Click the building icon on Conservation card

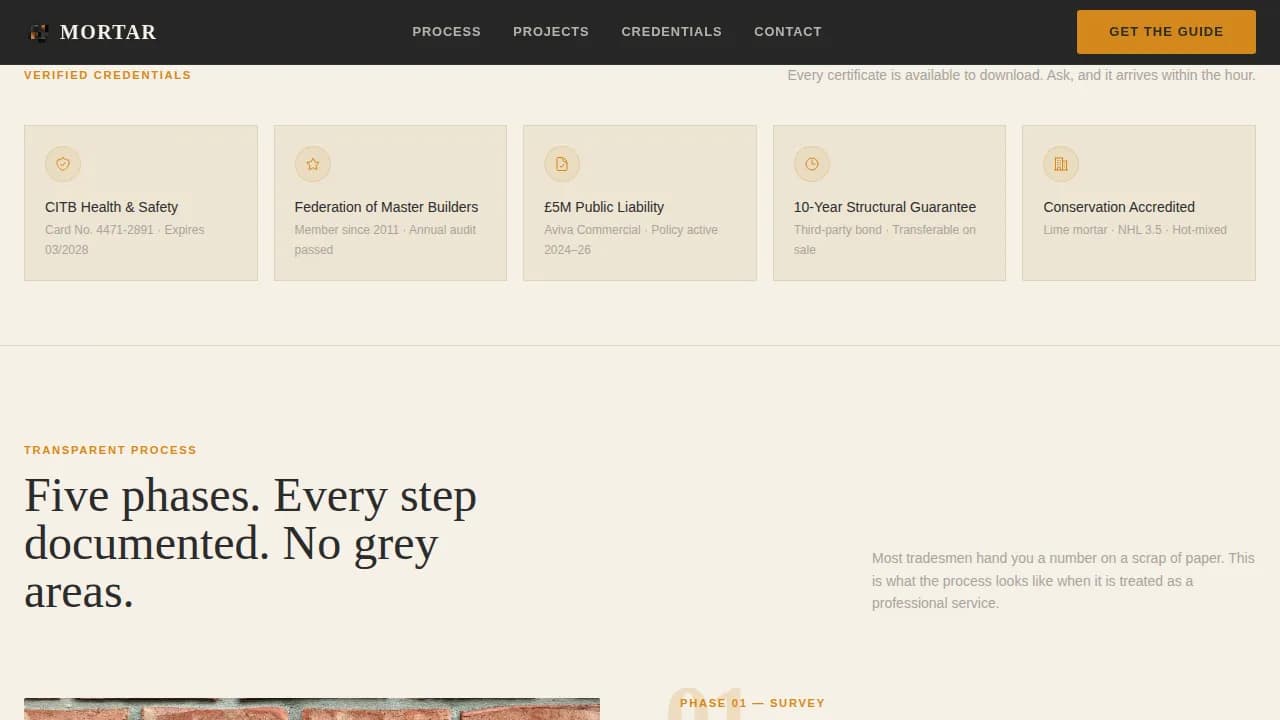point(1061,164)
